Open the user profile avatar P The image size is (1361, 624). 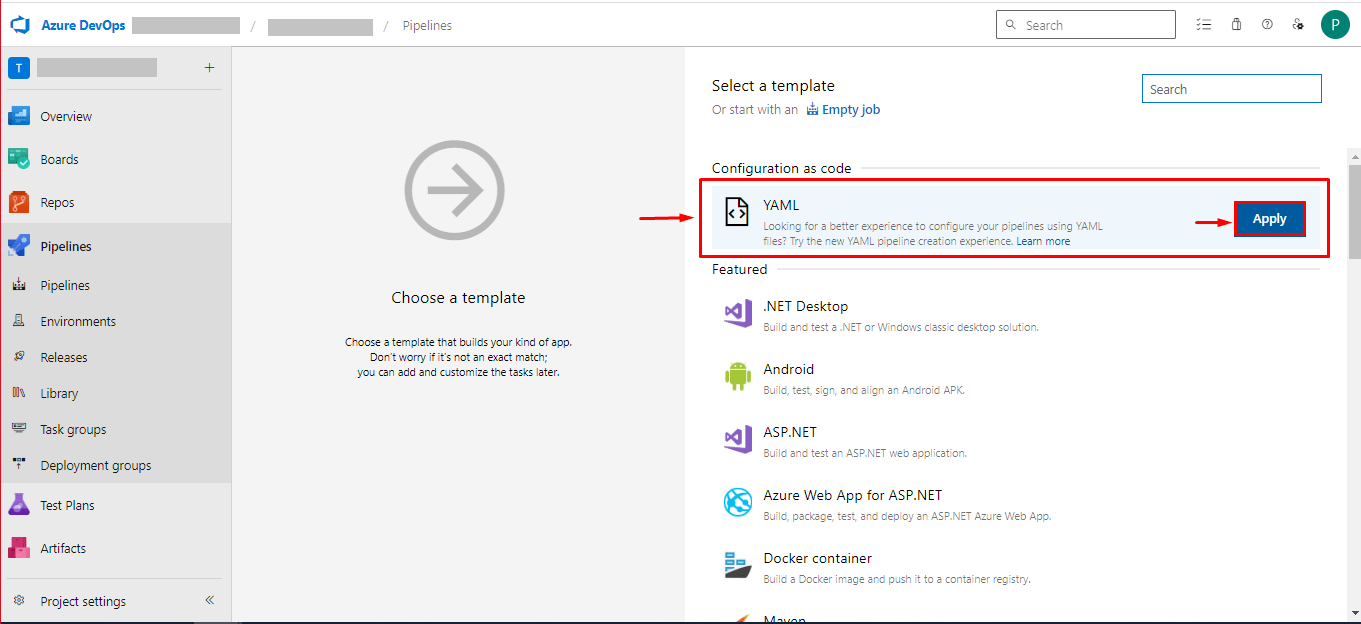point(1335,25)
